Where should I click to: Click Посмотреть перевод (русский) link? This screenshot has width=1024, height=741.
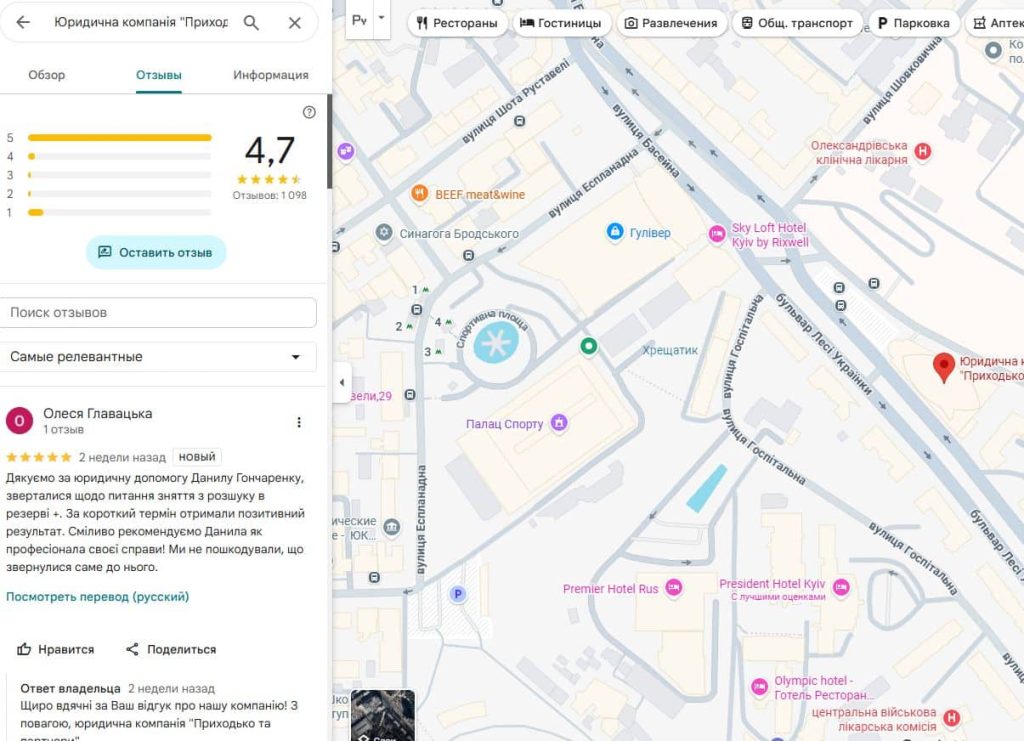coord(97,597)
